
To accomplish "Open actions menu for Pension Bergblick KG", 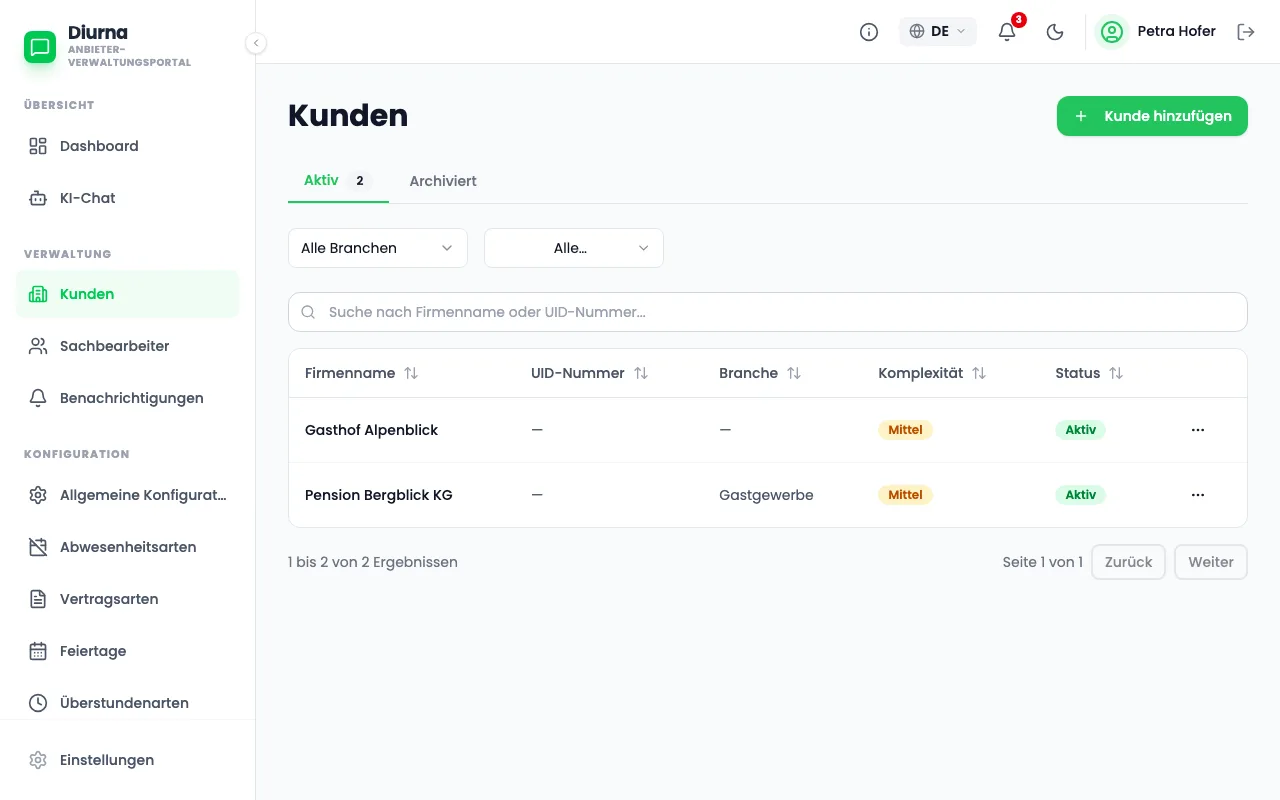I will click(1198, 495).
